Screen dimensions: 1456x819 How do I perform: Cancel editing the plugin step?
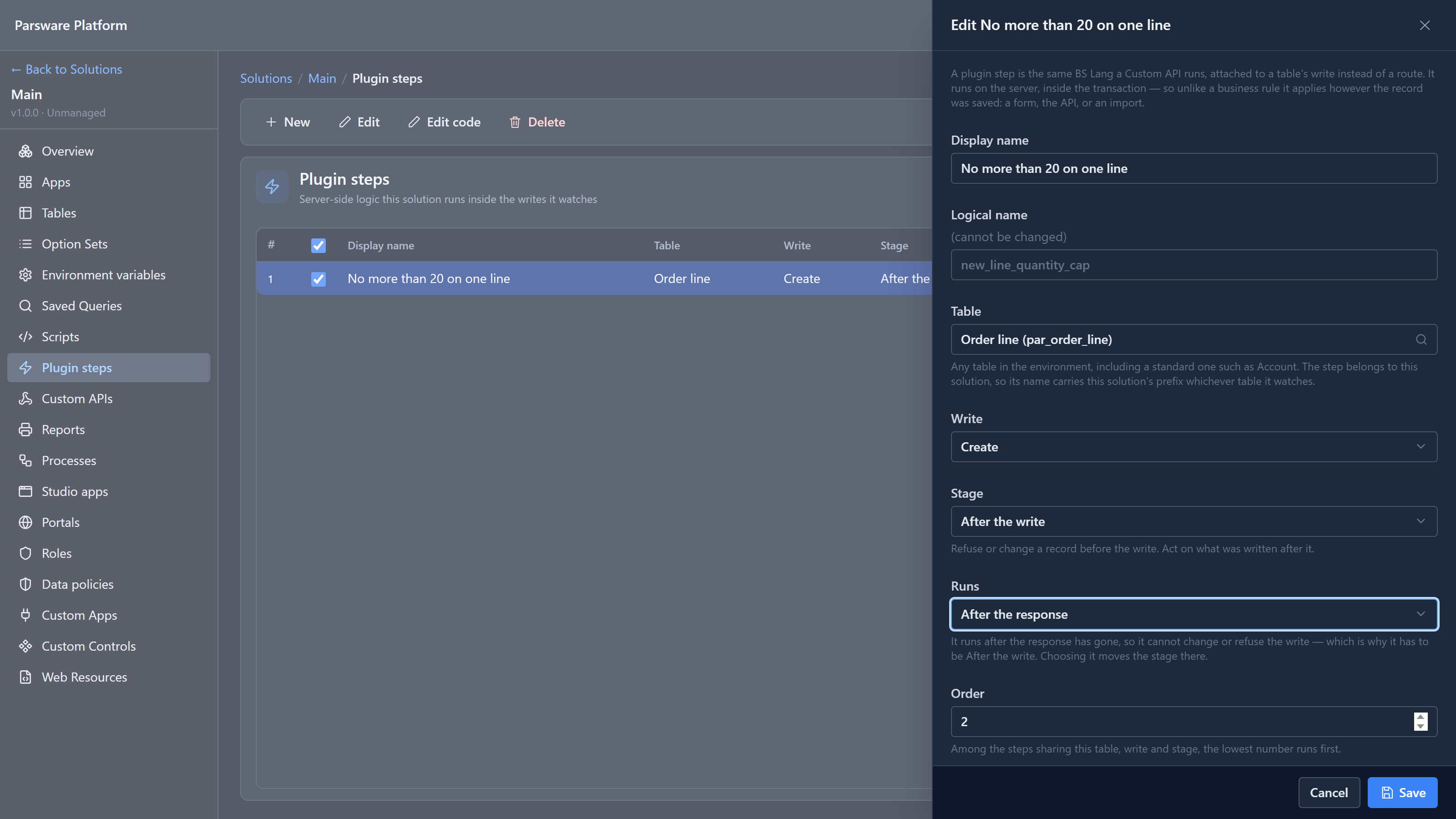pos(1329,793)
